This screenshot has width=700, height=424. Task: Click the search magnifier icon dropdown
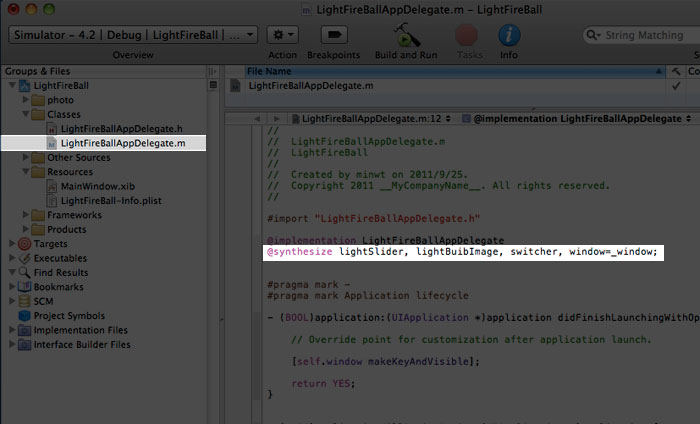[x=593, y=35]
